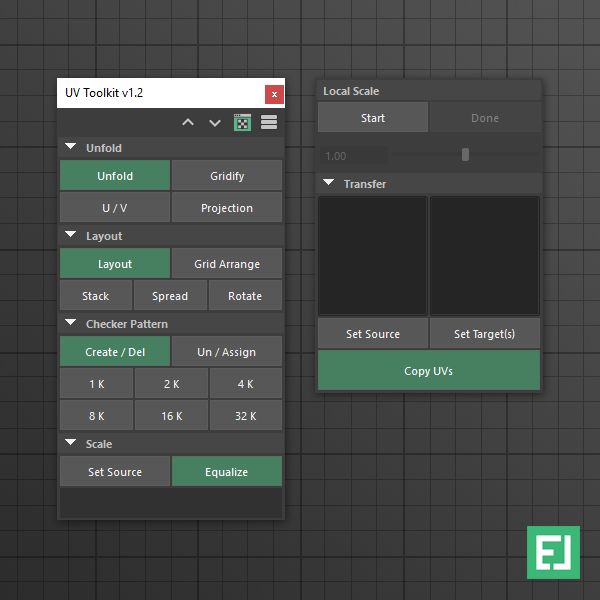Click the green checker window icon
The height and width of the screenshot is (600, 600).
point(242,122)
